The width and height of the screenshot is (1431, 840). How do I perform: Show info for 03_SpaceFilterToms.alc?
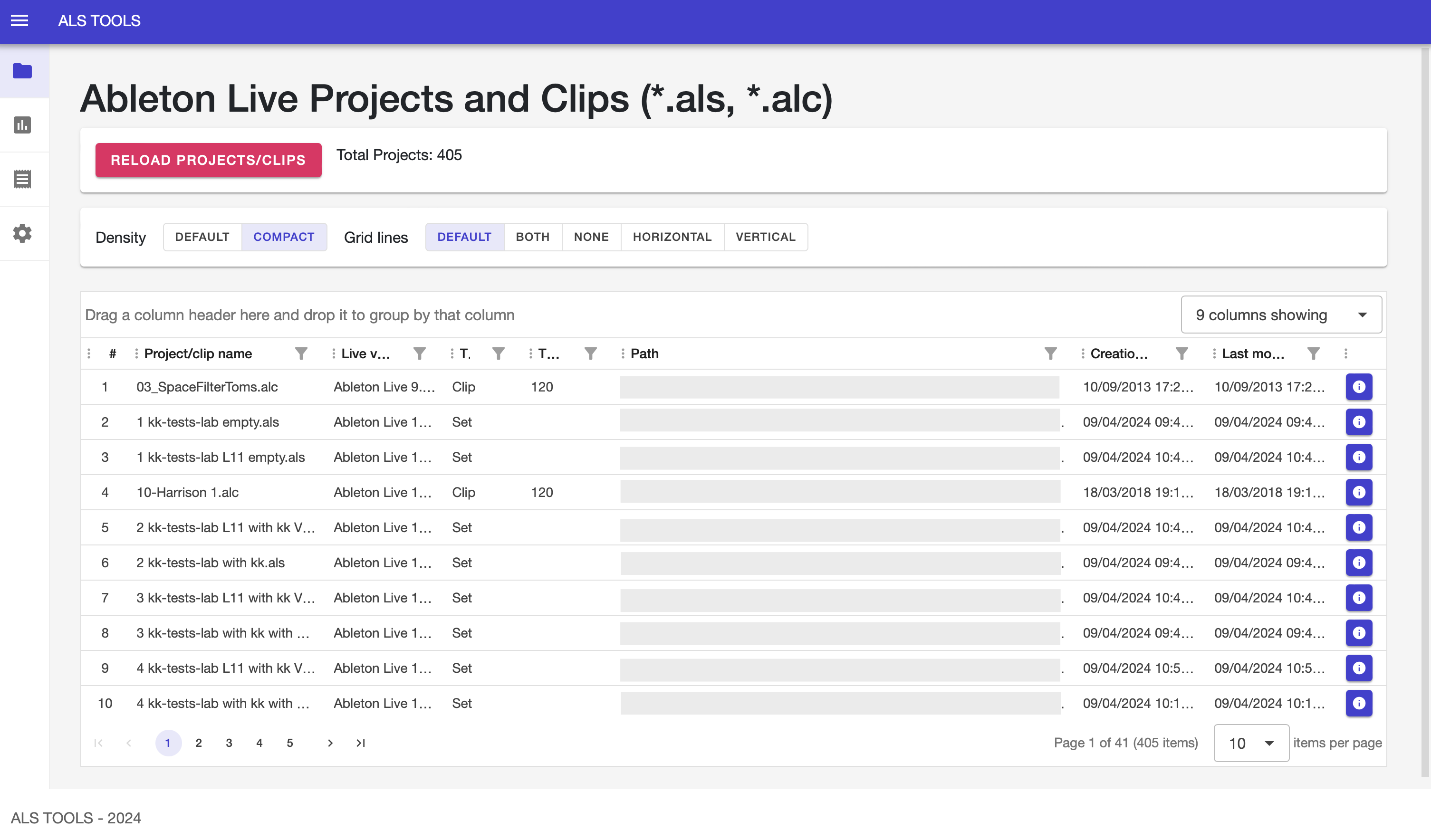coord(1359,387)
